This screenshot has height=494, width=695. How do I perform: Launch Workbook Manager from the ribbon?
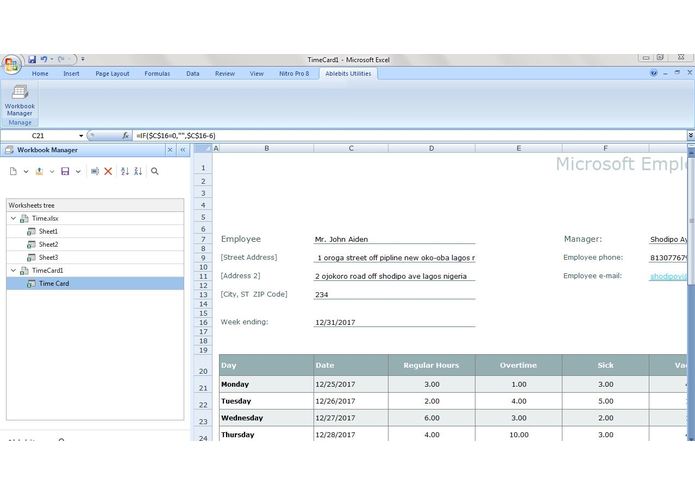20,100
